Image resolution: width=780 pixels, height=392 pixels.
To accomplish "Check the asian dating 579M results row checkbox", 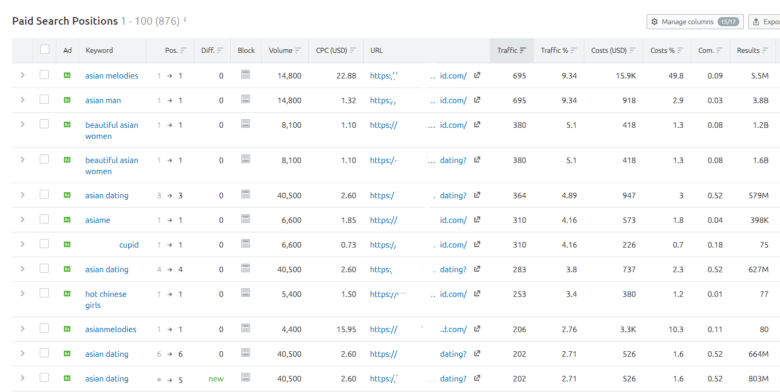I will tap(44, 195).
